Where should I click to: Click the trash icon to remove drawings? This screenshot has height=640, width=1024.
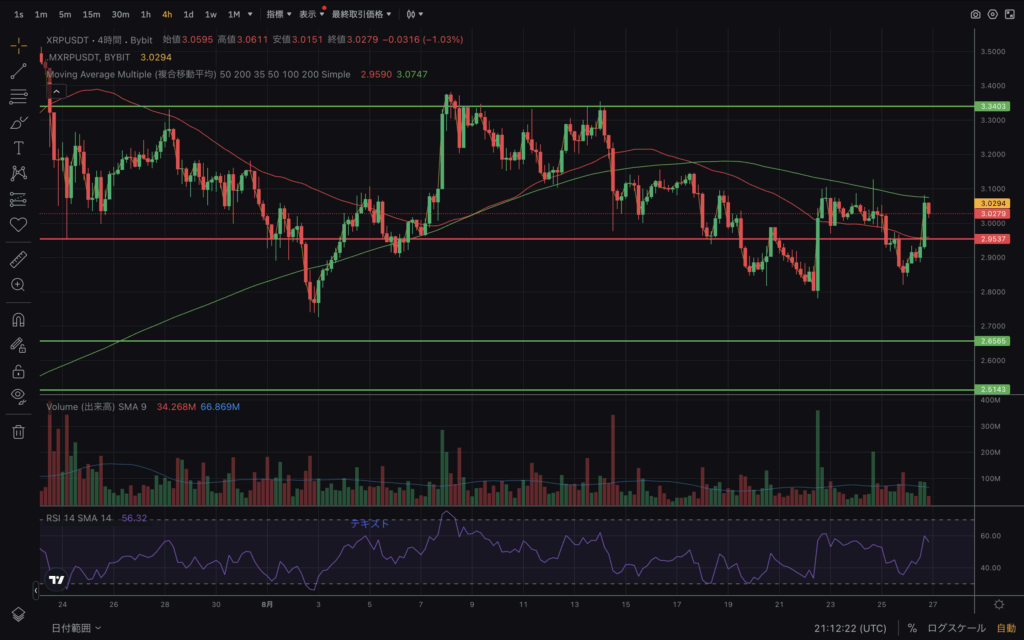point(18,432)
